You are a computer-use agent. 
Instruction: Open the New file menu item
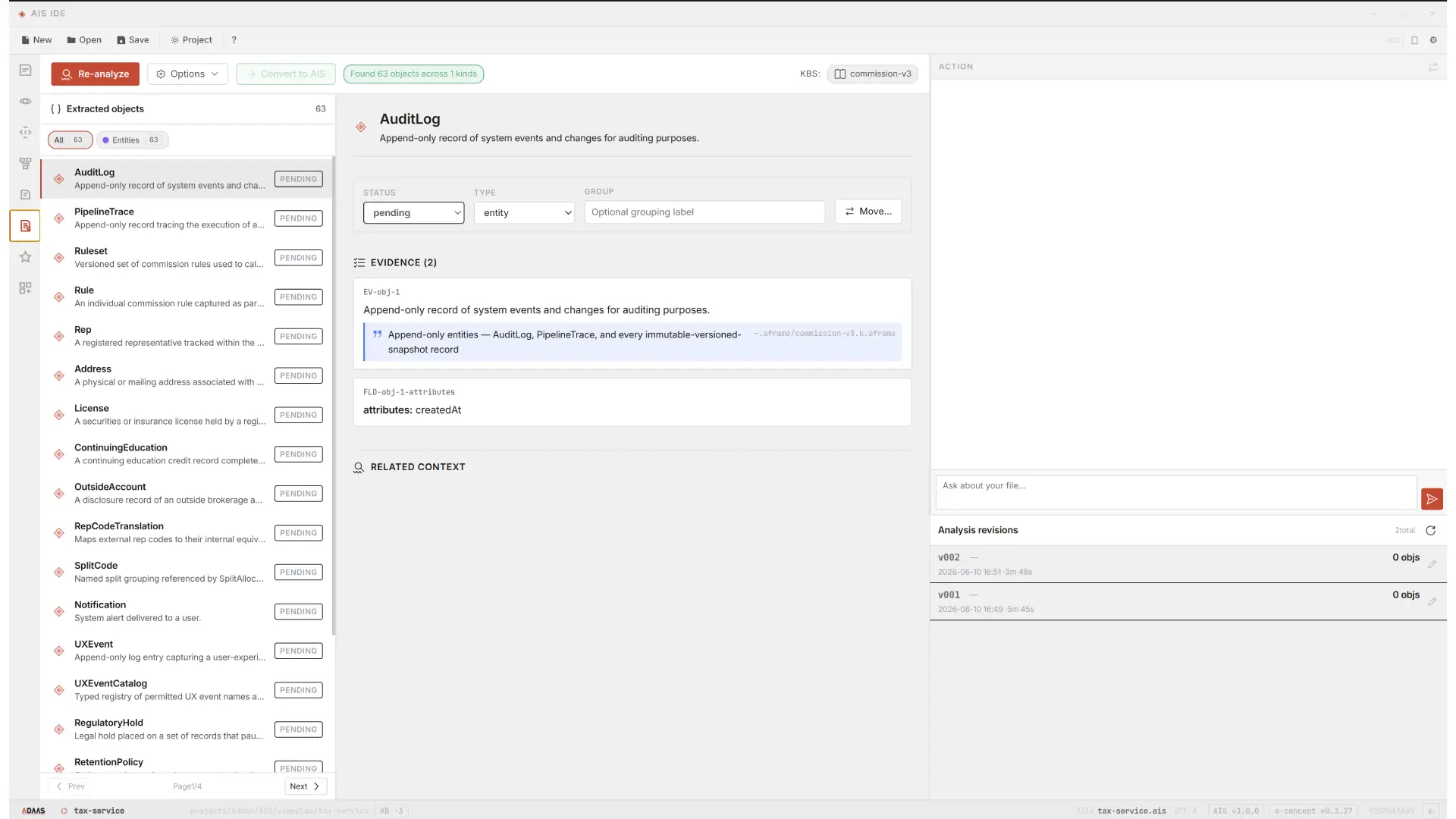pyautogui.click(x=36, y=40)
